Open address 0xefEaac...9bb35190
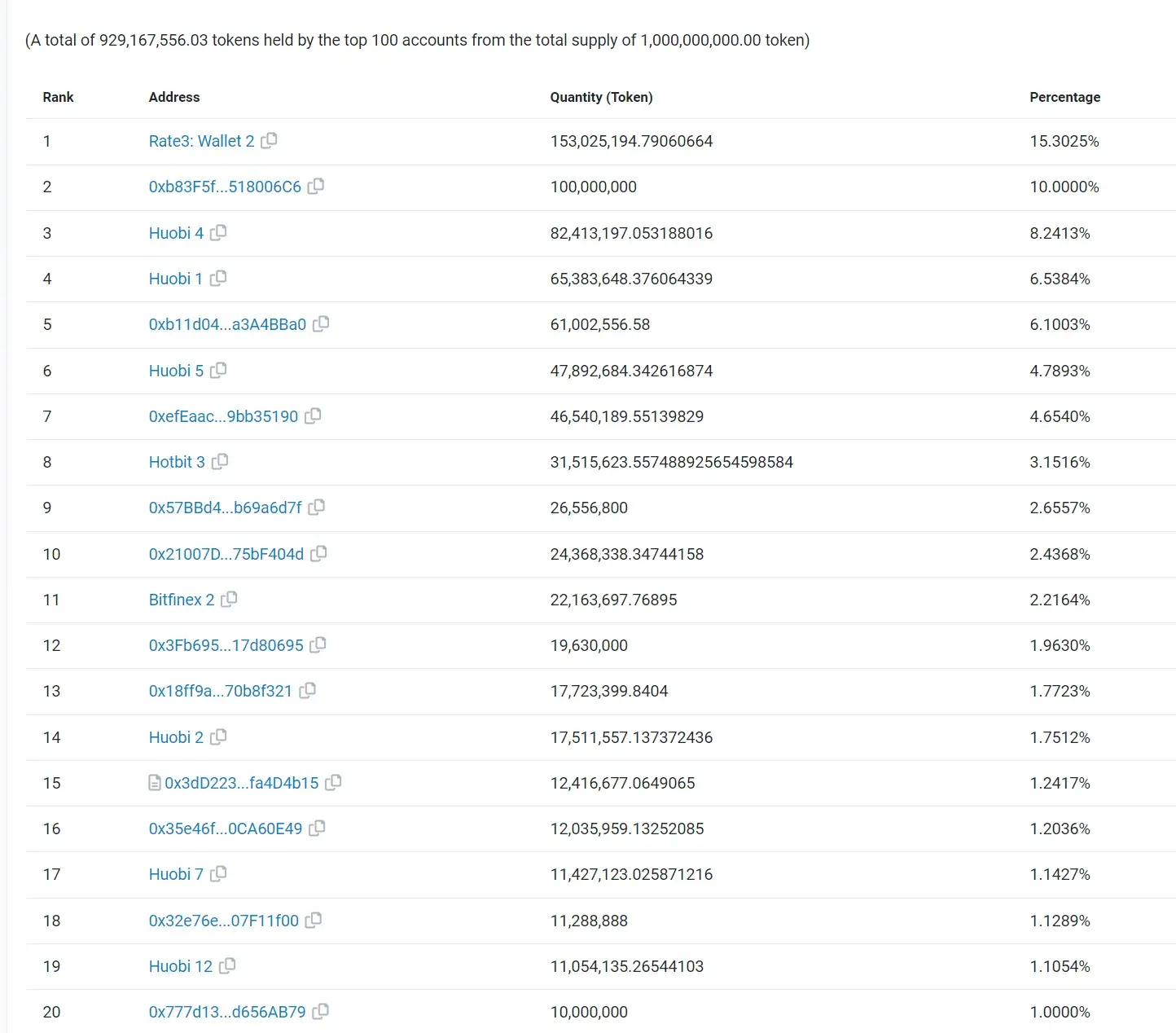 click(x=223, y=416)
